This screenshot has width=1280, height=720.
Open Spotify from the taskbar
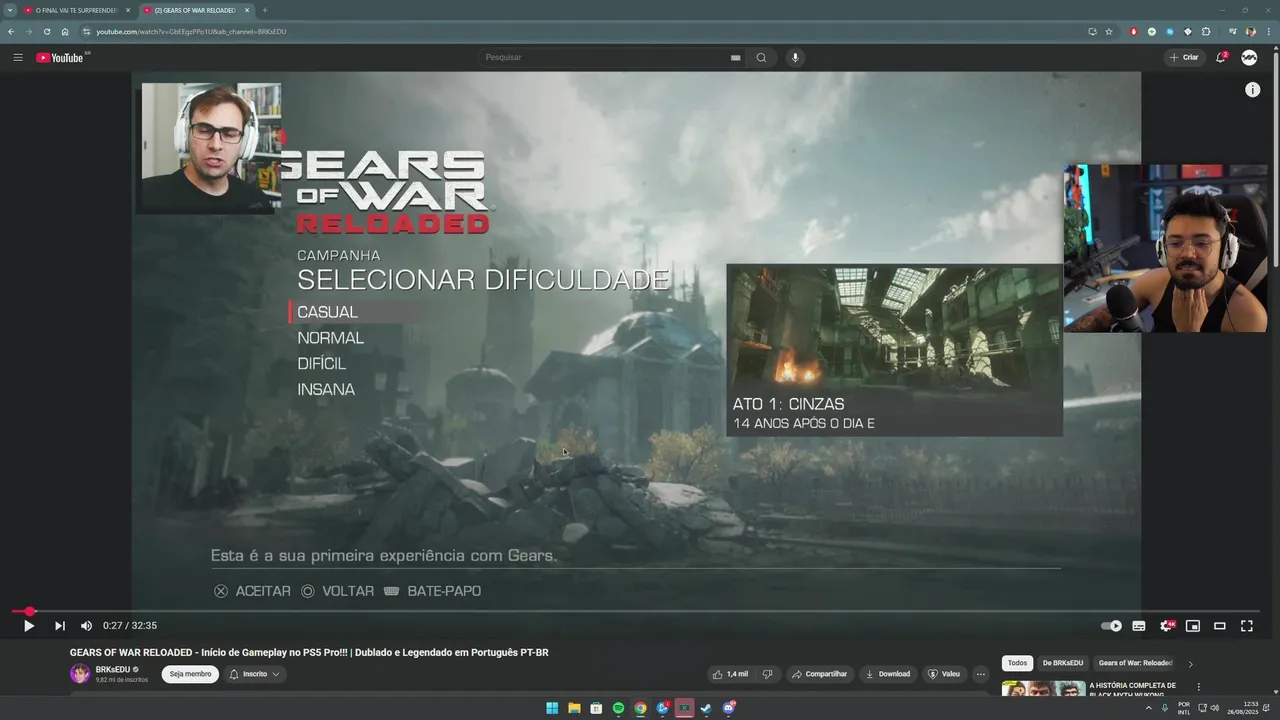click(x=618, y=708)
